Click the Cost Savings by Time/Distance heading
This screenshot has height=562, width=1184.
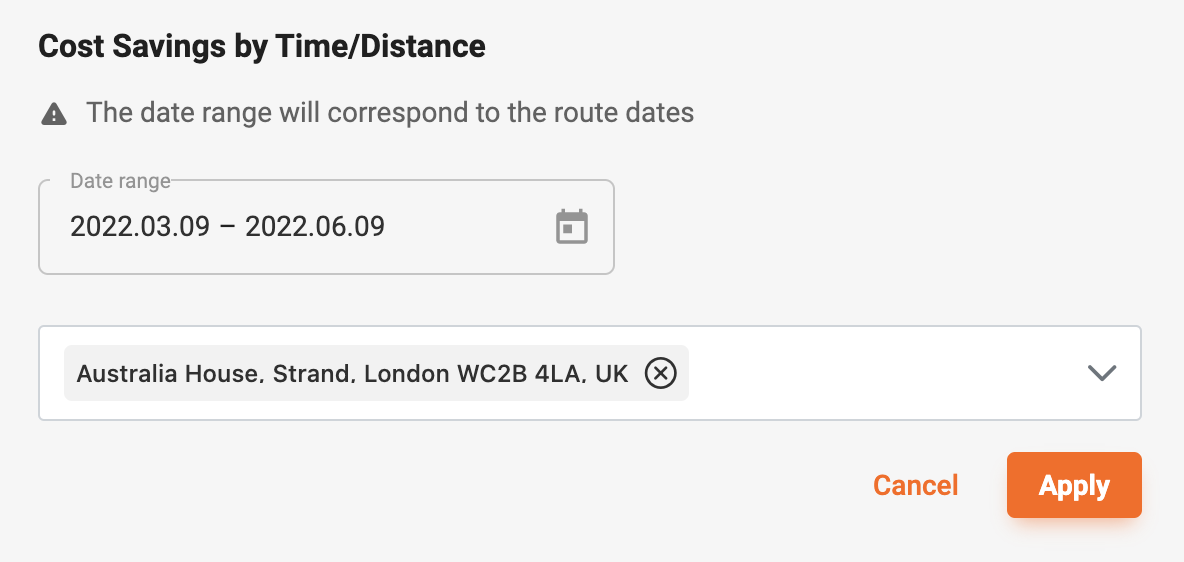262,47
